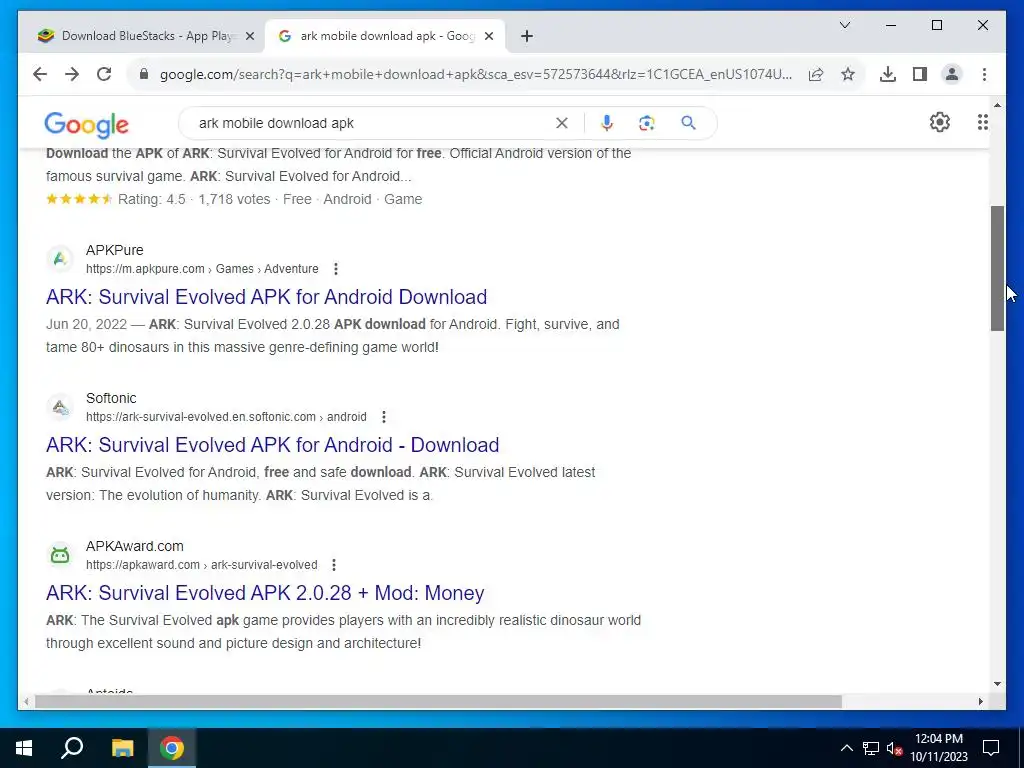Click the ark-survival-evolved.en.softonic.com URL

226,417
